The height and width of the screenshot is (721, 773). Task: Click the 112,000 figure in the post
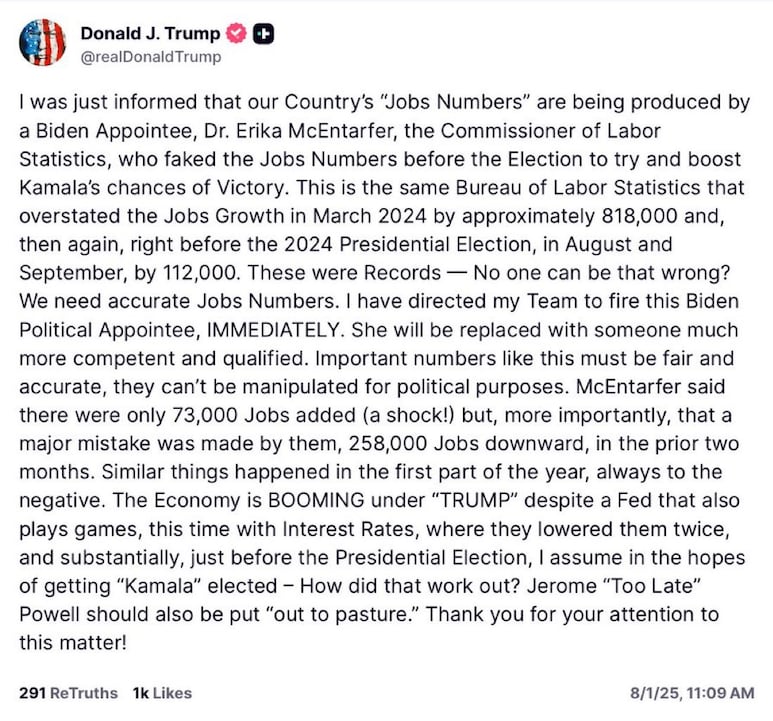click(x=202, y=273)
